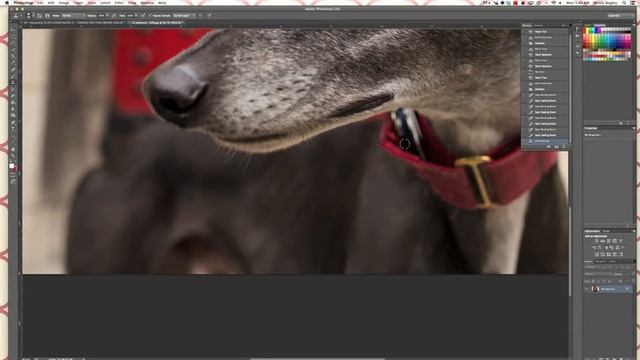The image size is (640, 360).
Task: Add a Levels adjustment
Action: pyautogui.click(x=602, y=241)
